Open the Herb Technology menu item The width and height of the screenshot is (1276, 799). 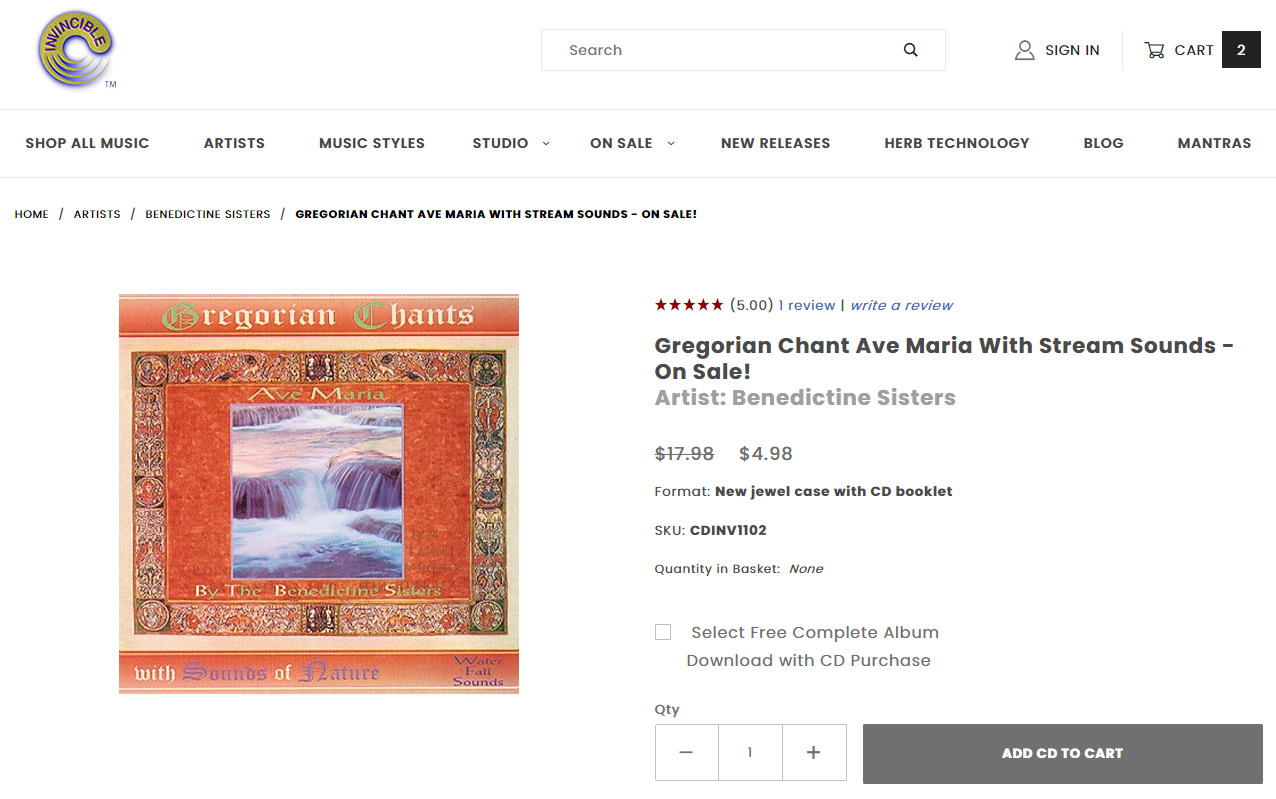(x=956, y=143)
